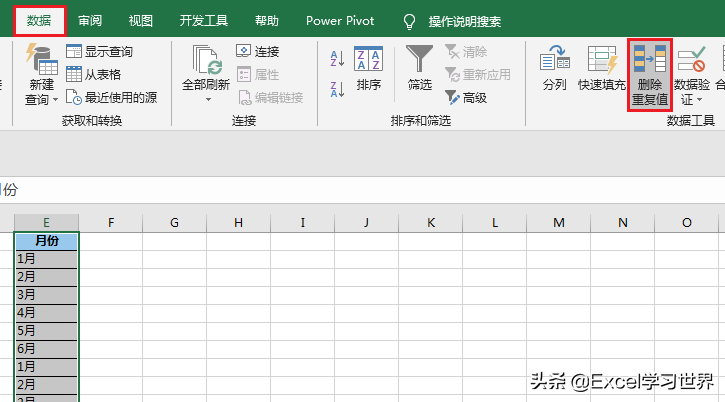
Task: Open the Power Pivot tab
Action: 340,21
